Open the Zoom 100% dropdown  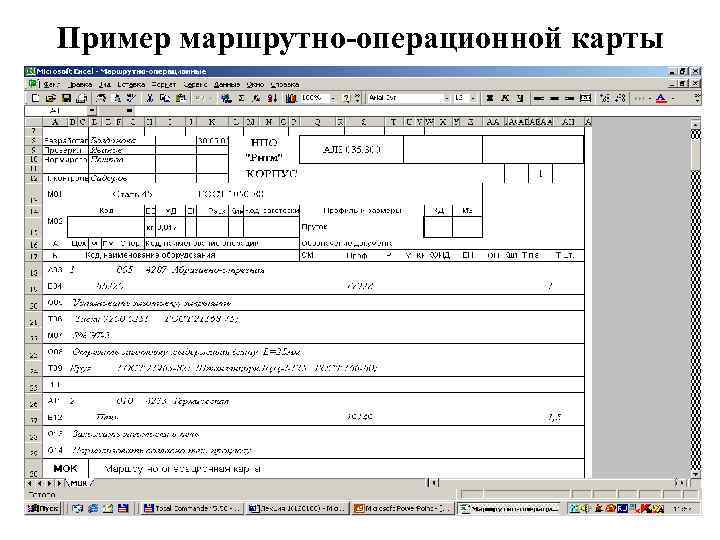[x=333, y=98]
